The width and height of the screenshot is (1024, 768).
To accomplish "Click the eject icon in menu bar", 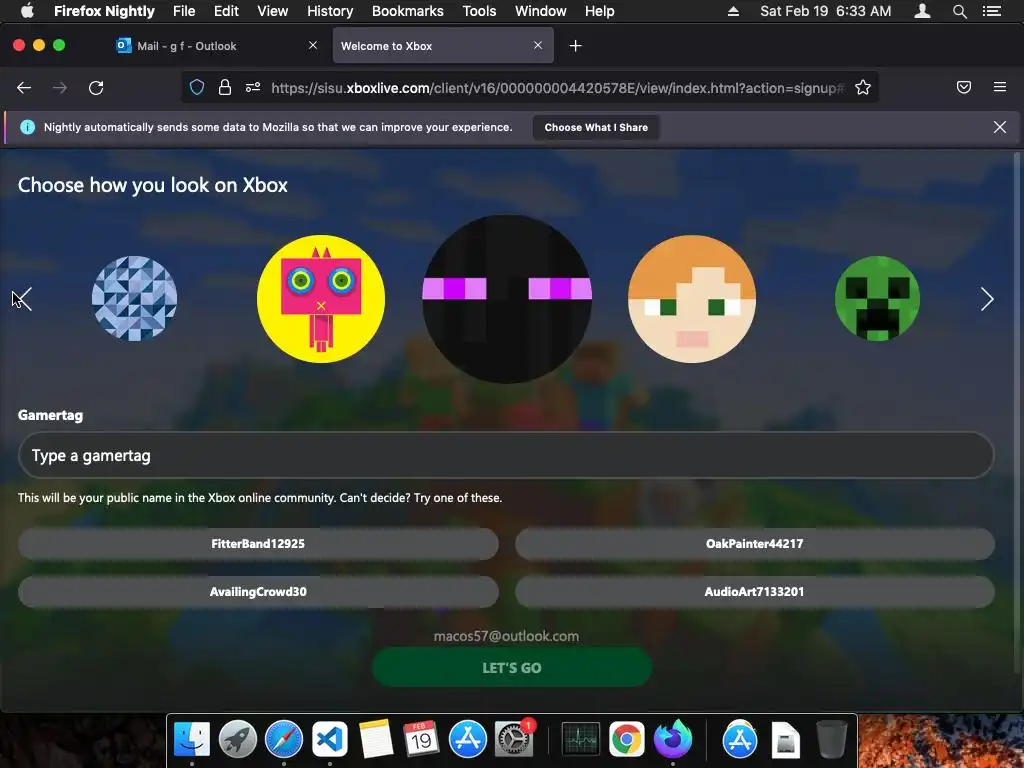I will [733, 11].
